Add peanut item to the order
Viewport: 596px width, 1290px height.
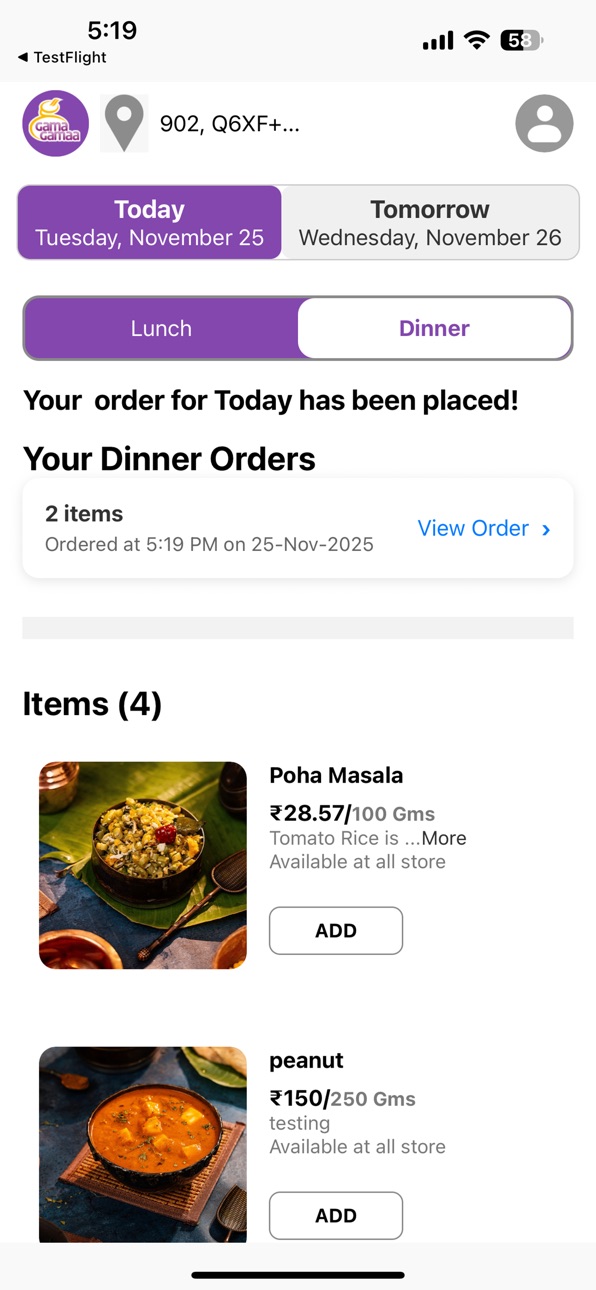(336, 1215)
